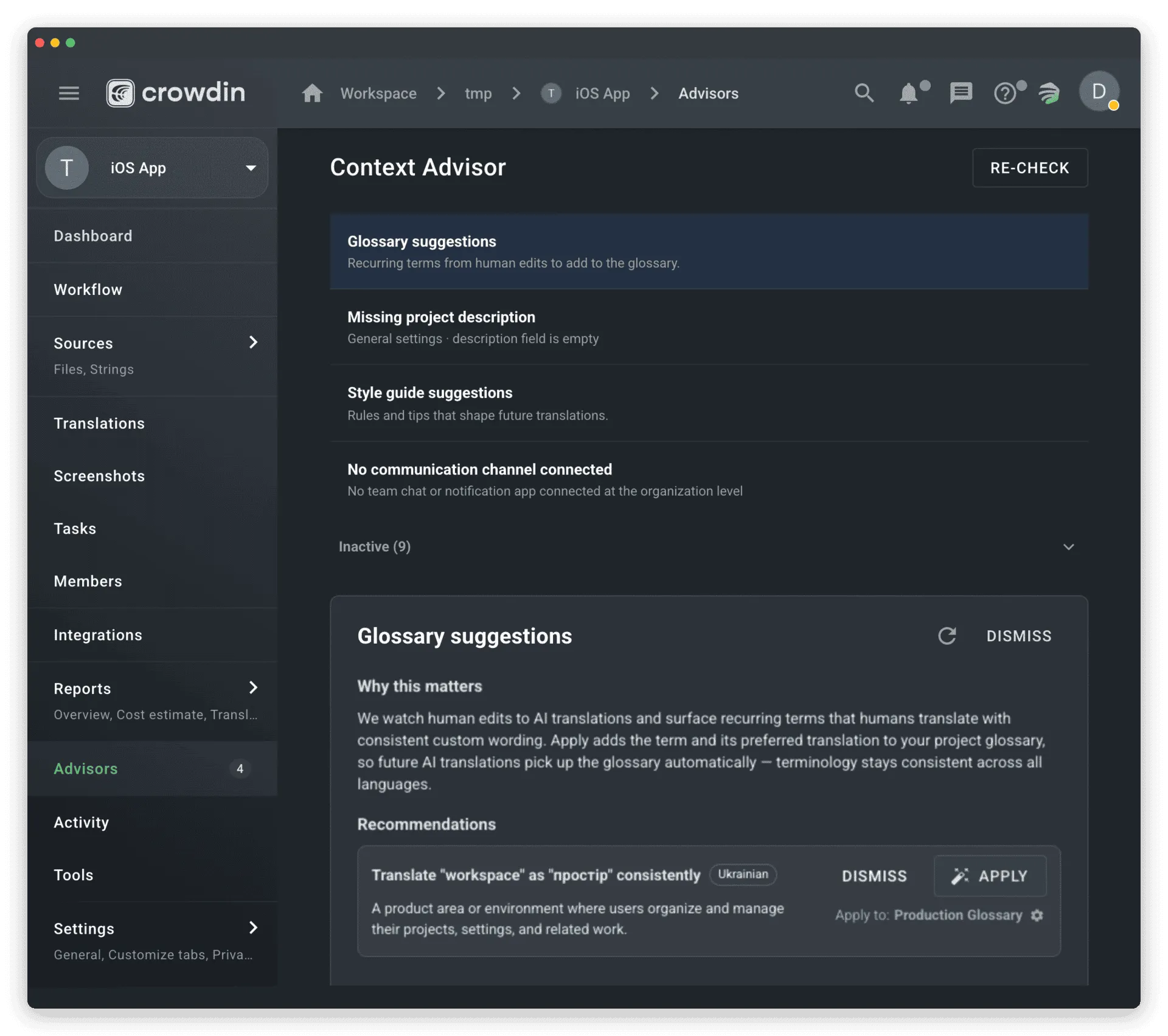Dismiss the whole Glossary suggestions panel
1168x1036 pixels.
[1018, 636]
